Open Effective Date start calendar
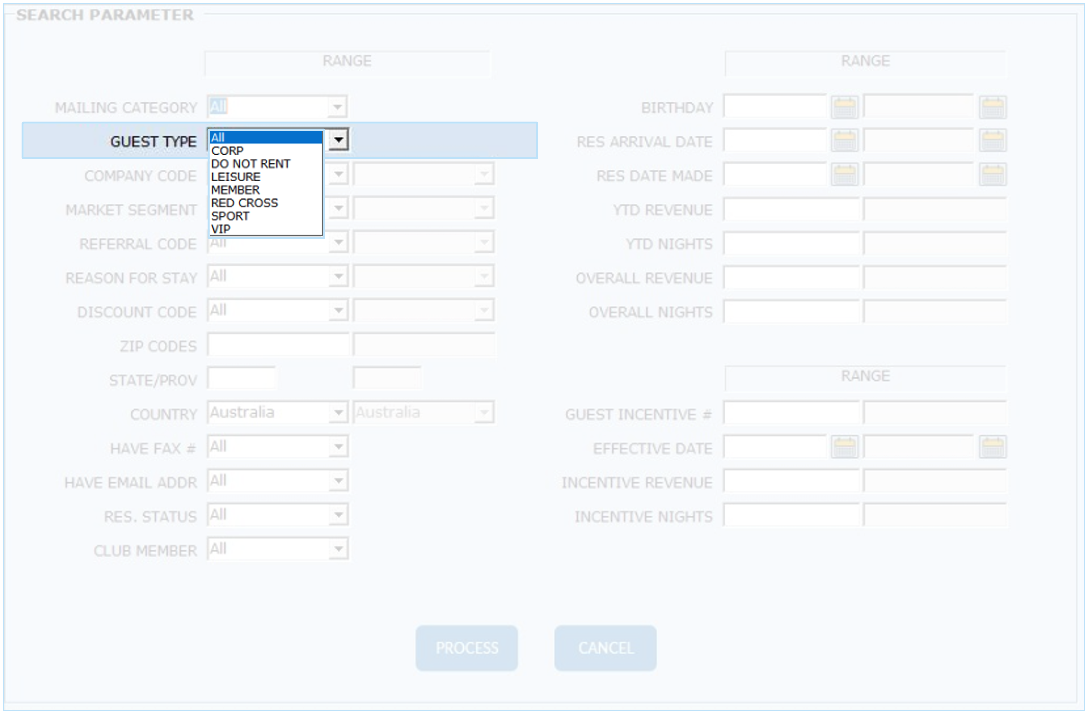Screen dimensions: 1090x715 [x=845, y=448]
